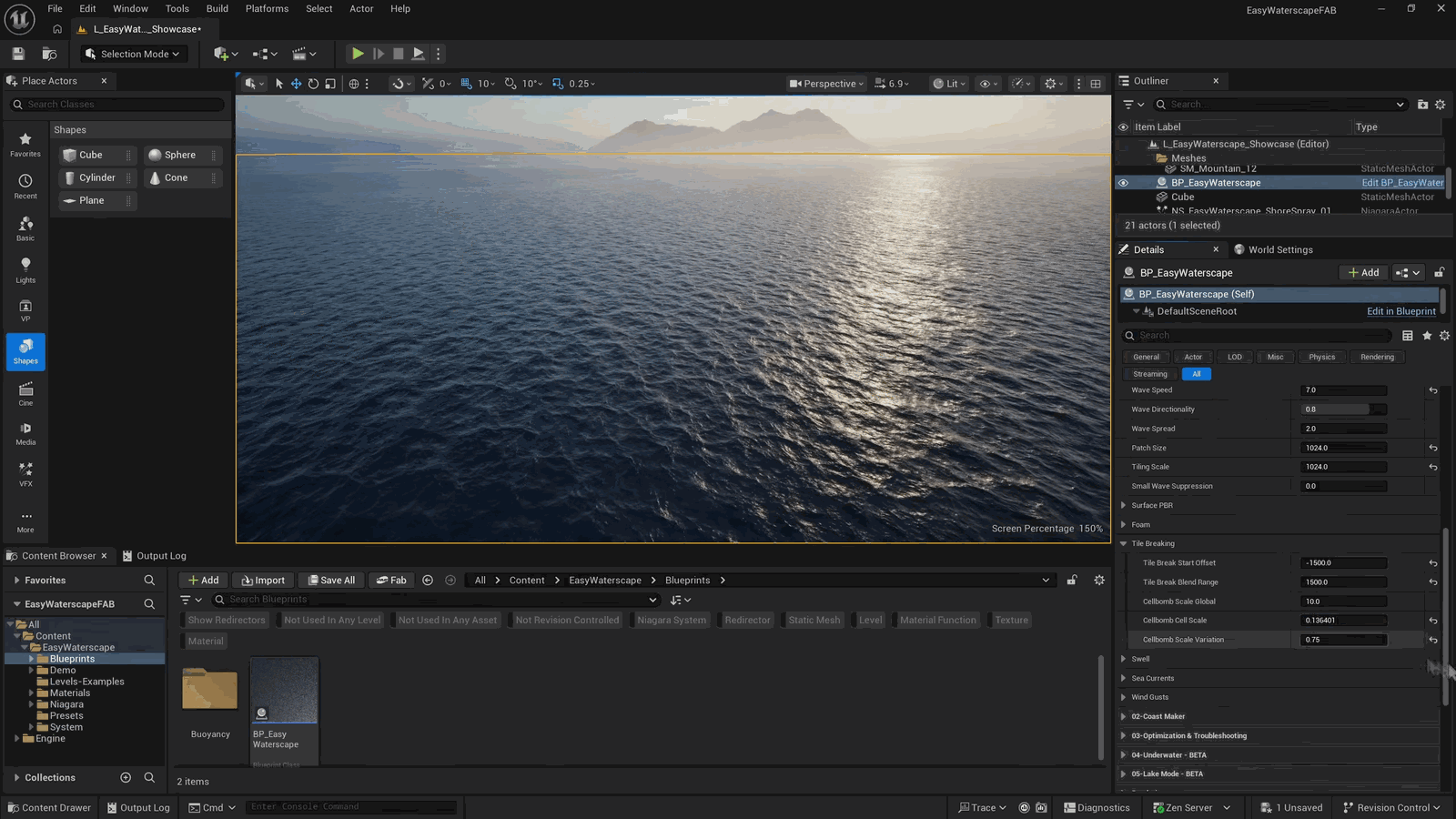The width and height of the screenshot is (1456, 819).
Task: Select the Cine category icon
Action: 25,394
